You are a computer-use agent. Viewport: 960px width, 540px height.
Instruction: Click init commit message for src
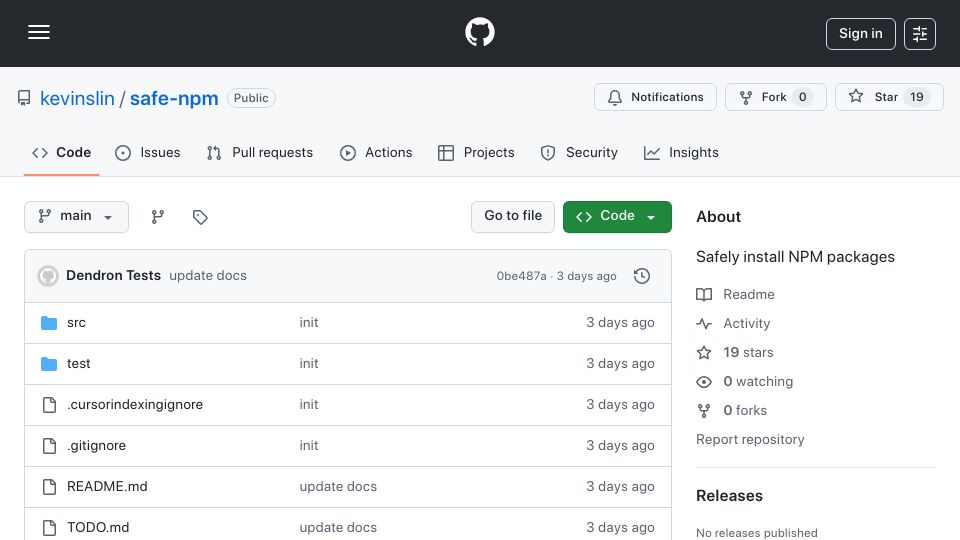(x=309, y=323)
